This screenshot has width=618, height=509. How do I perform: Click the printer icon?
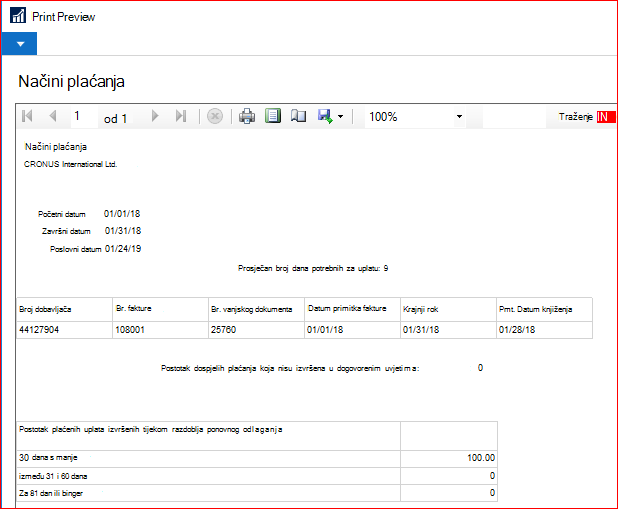(247, 116)
